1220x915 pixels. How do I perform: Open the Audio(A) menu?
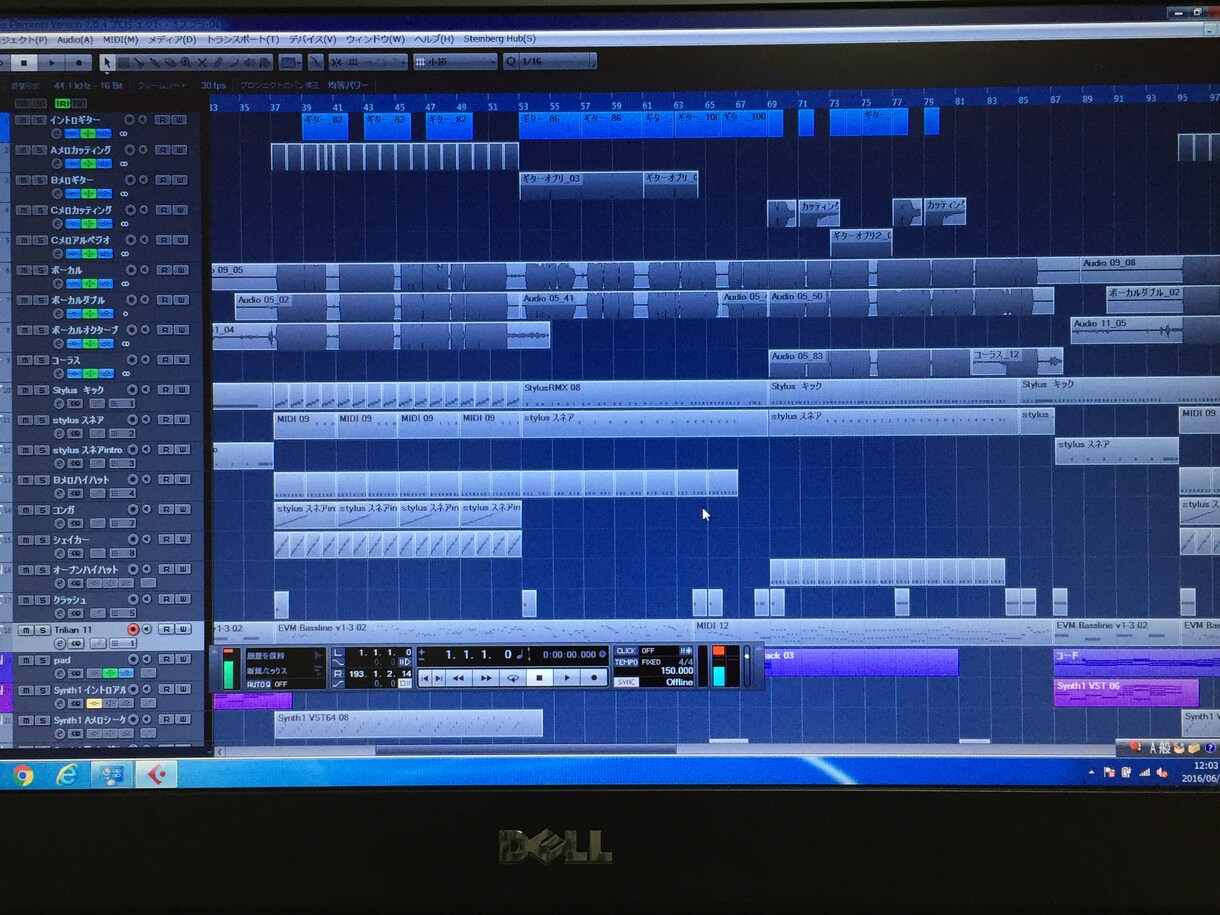click(75, 40)
